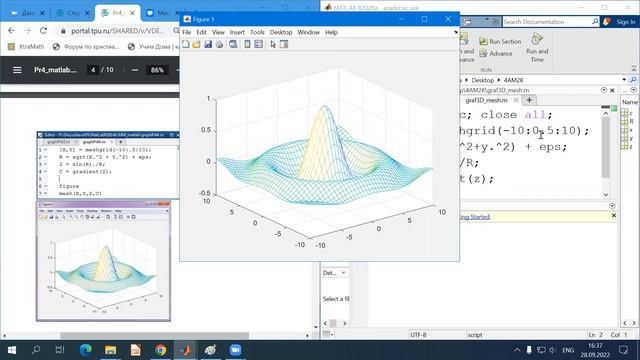Click the editor vertical scrollbar down arrow
Image resolution: width=640 pixels, height=360 pixels.
[606, 194]
